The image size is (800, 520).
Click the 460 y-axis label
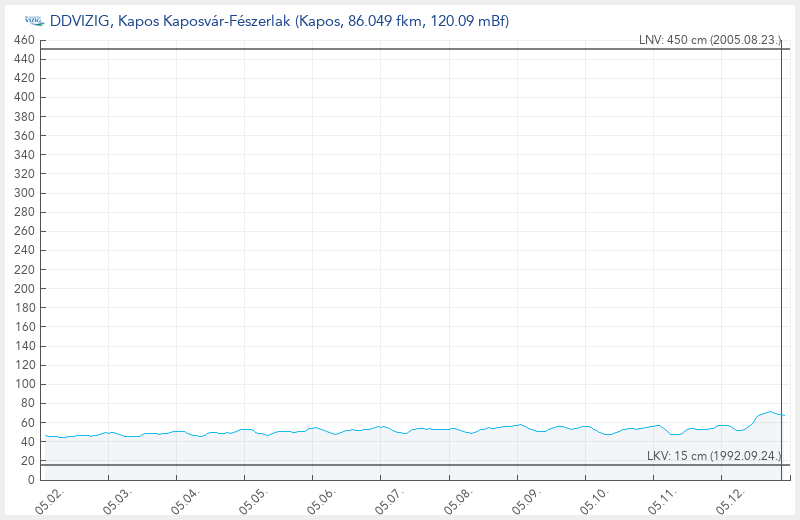(x=25, y=40)
